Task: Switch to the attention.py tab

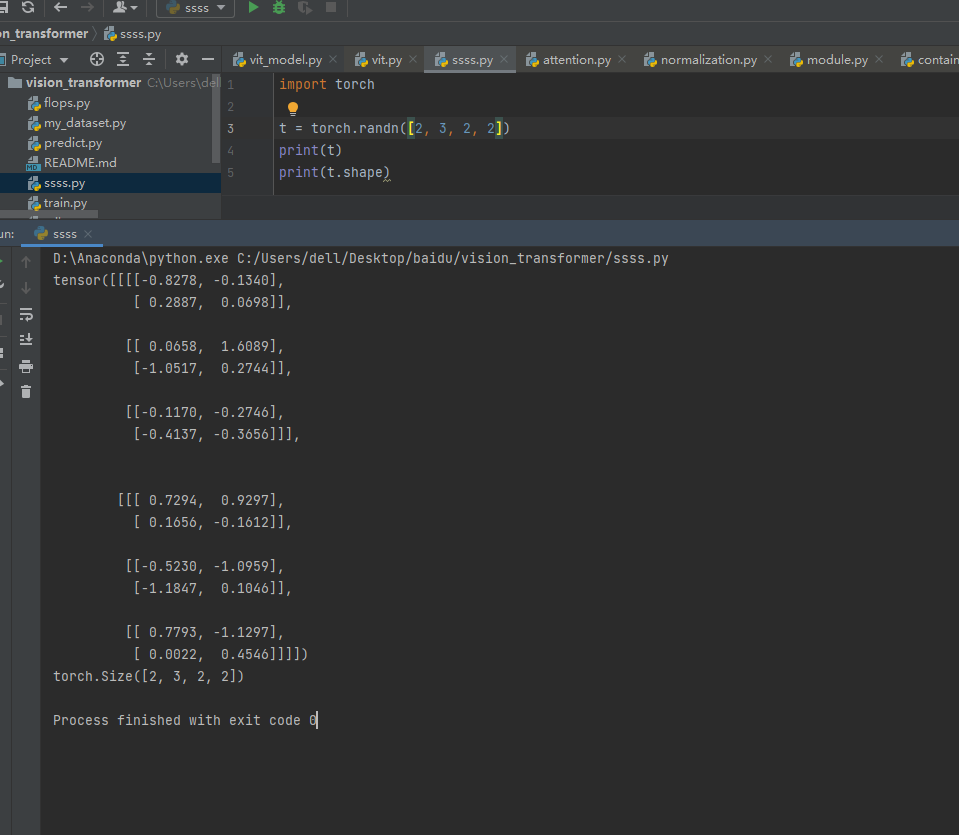Action: [576, 59]
